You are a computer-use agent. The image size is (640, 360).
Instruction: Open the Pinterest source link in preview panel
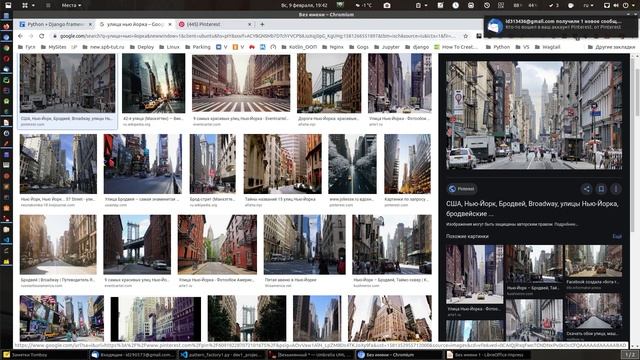click(462, 189)
